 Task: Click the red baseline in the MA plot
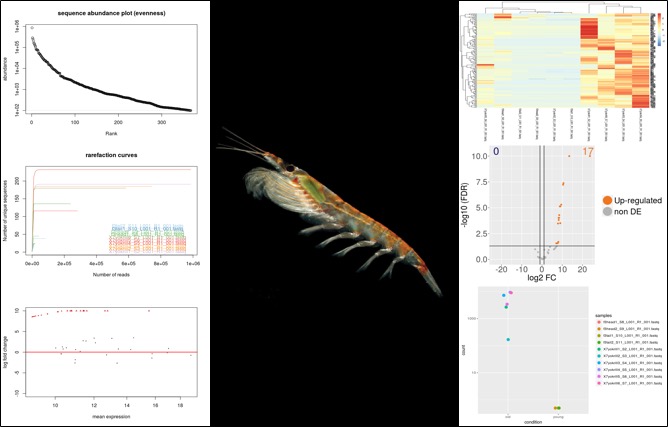coord(111,352)
